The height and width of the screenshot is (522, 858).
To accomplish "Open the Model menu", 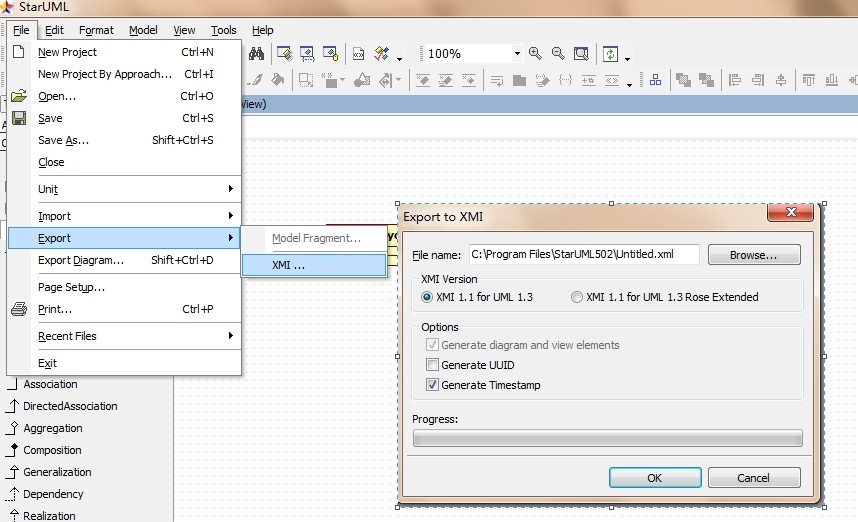I will coord(143,30).
